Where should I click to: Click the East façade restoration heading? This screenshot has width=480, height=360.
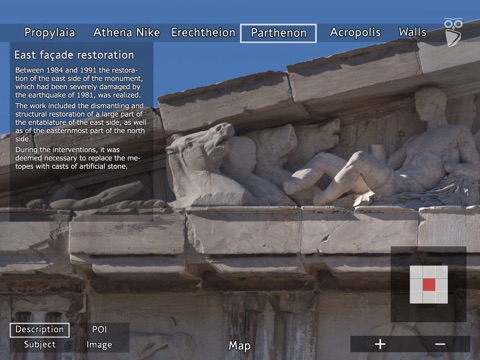[74, 55]
